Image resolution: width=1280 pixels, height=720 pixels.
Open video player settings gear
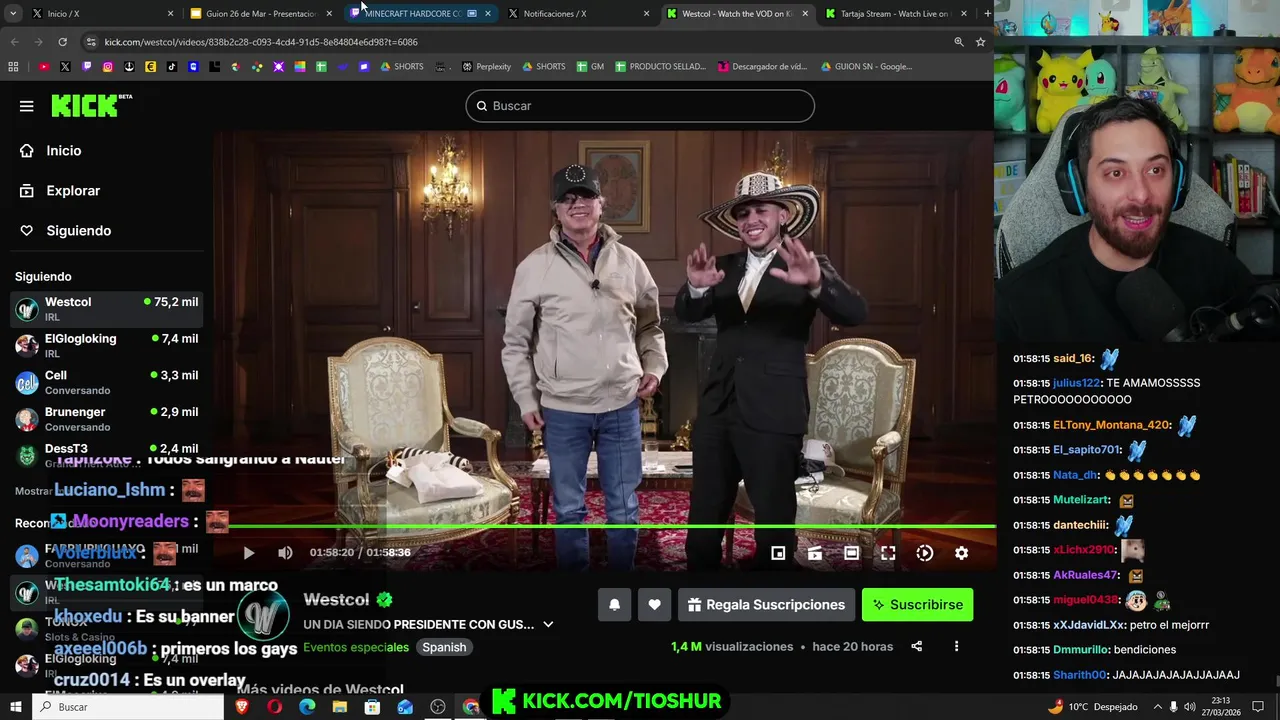(961, 553)
